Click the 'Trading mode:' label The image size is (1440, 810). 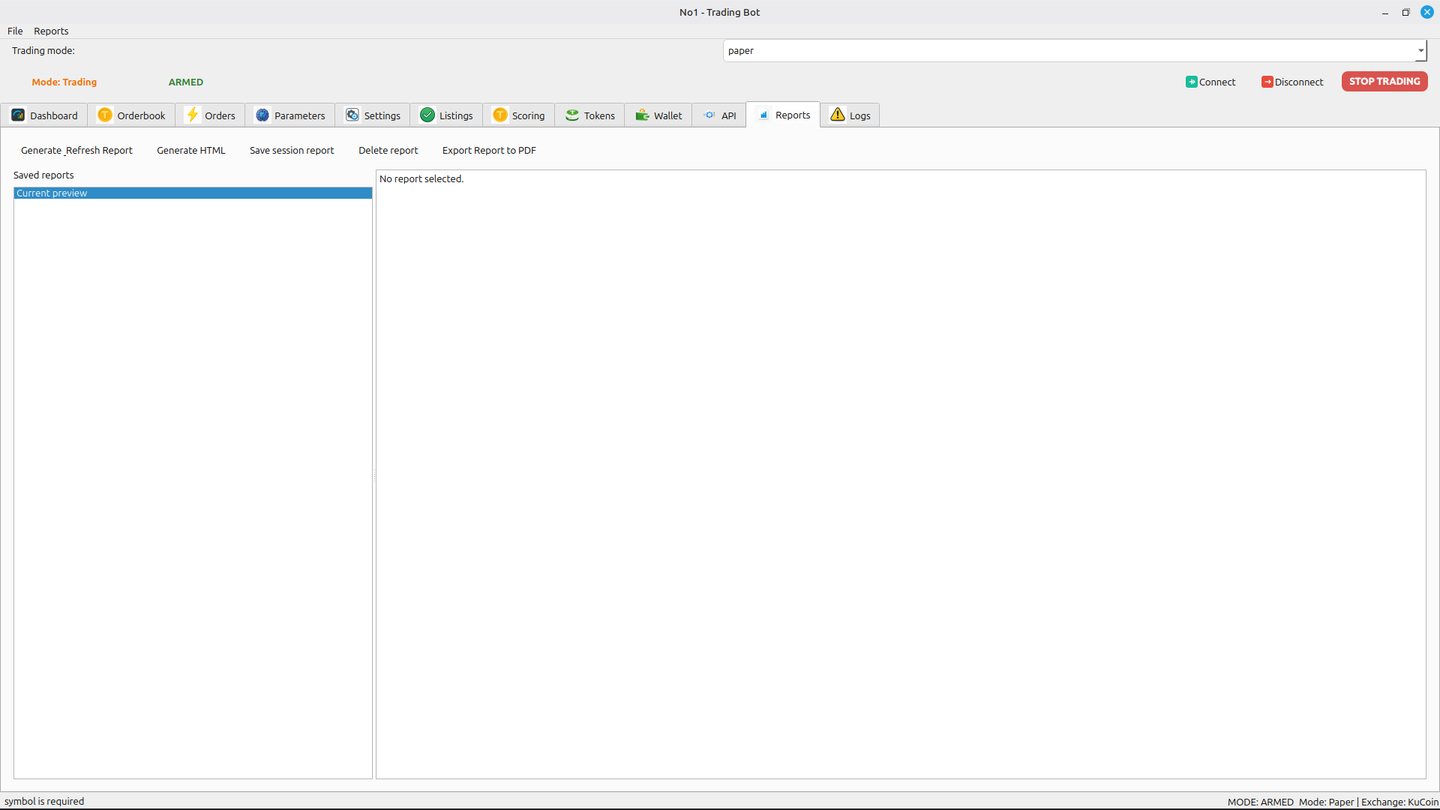point(43,50)
